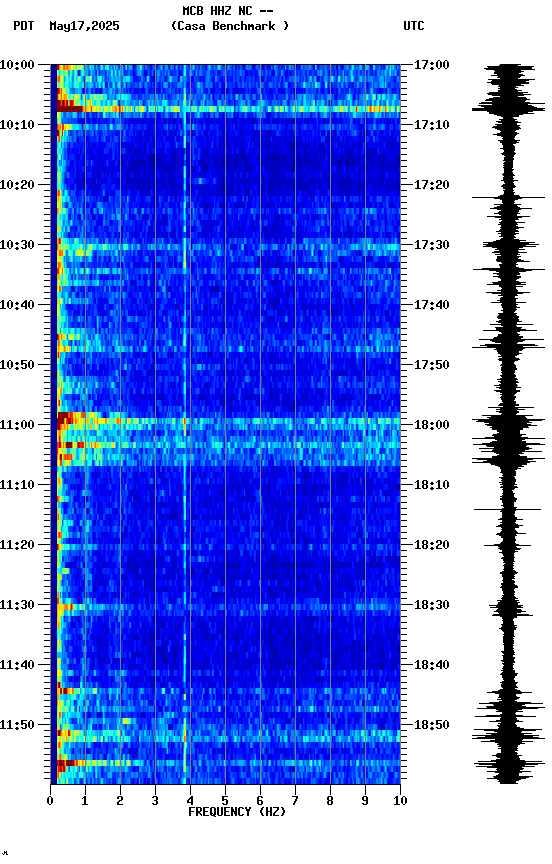Click the '17:00' UTC time label

point(431,65)
